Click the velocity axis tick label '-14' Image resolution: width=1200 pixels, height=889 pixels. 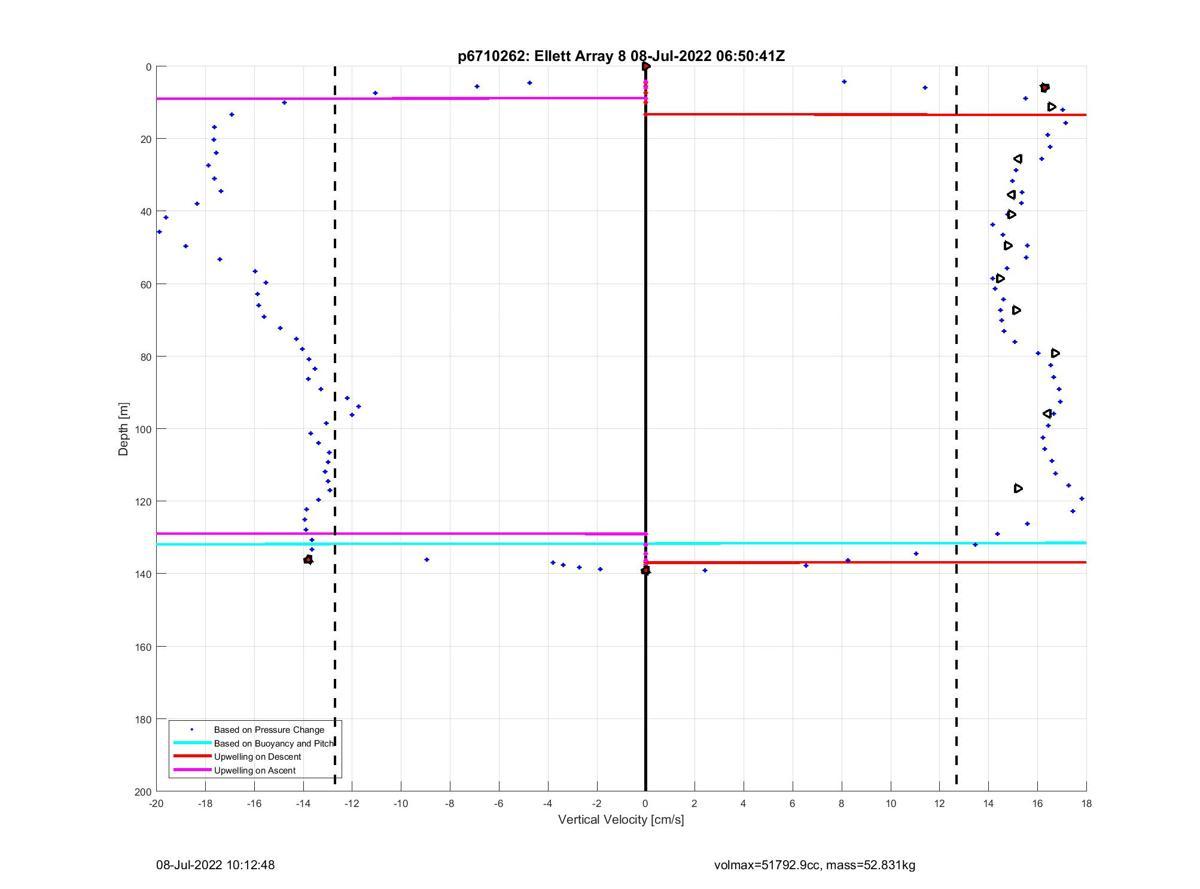click(303, 803)
